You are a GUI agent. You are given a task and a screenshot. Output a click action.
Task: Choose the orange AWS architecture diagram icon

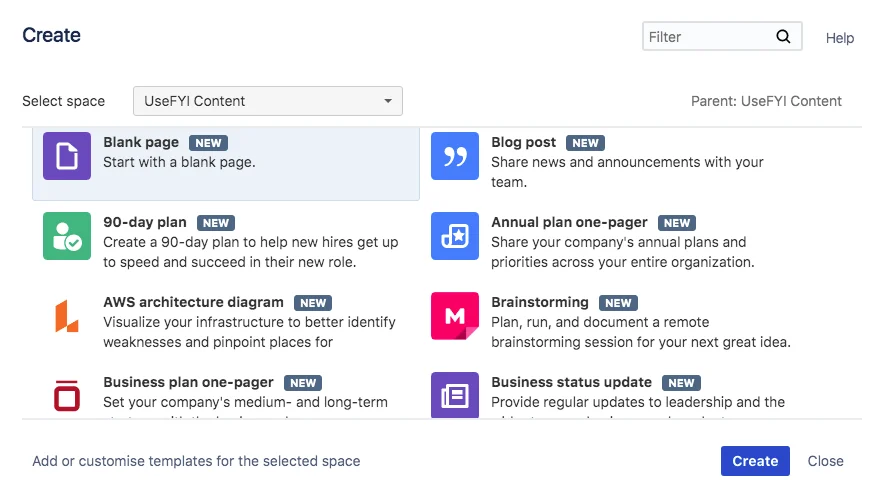click(x=67, y=316)
